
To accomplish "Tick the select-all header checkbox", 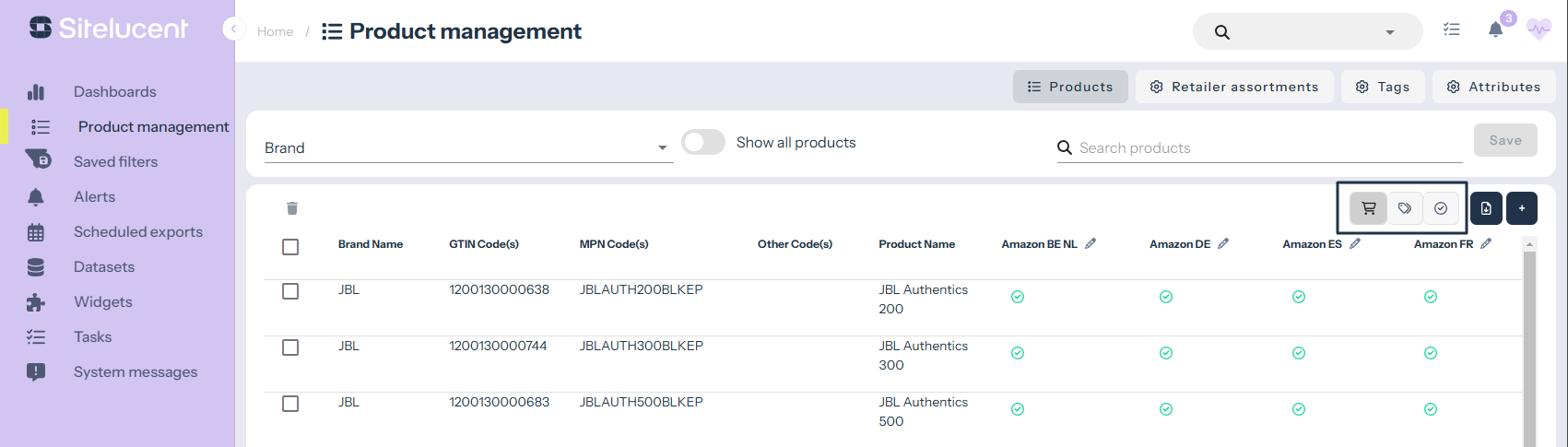I will tap(290, 247).
